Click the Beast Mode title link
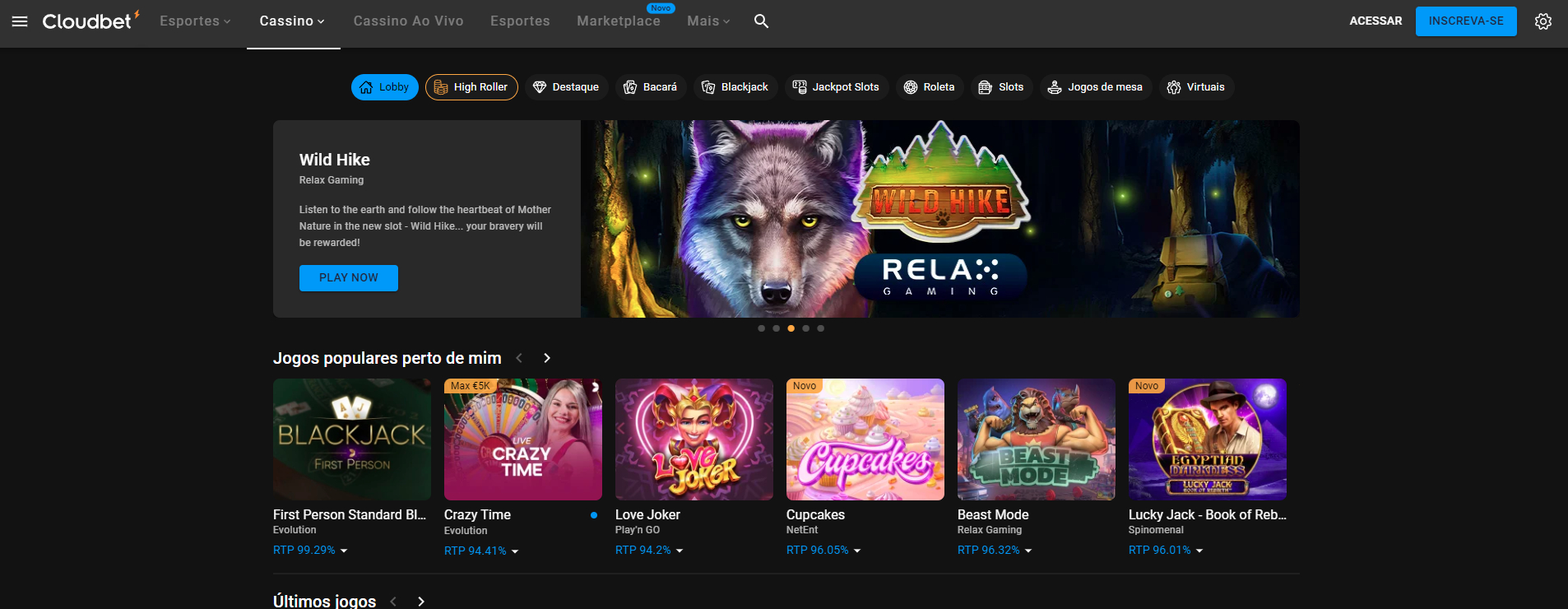This screenshot has height=609, width=1568. pos(993,515)
